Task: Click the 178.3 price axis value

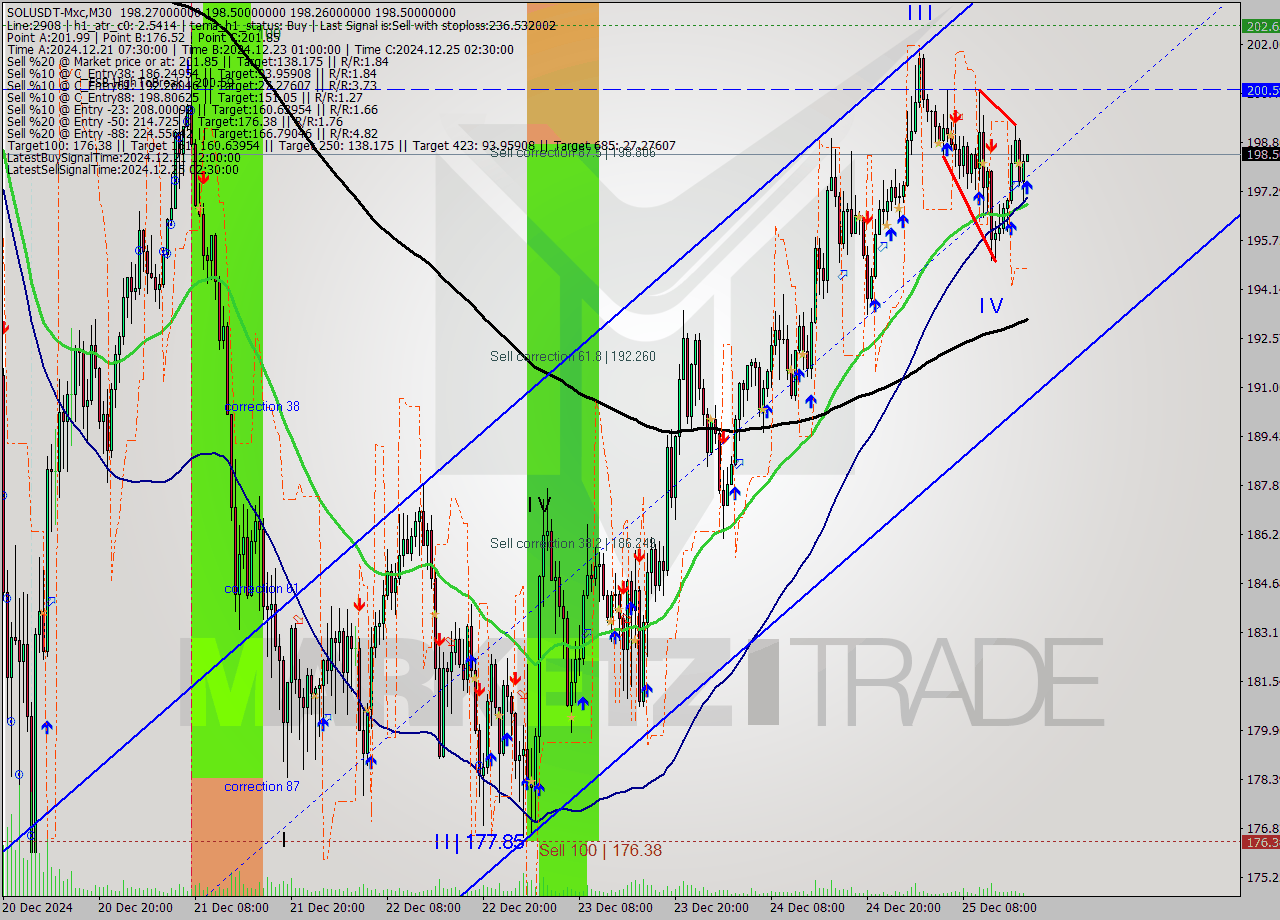Action: [1262, 779]
